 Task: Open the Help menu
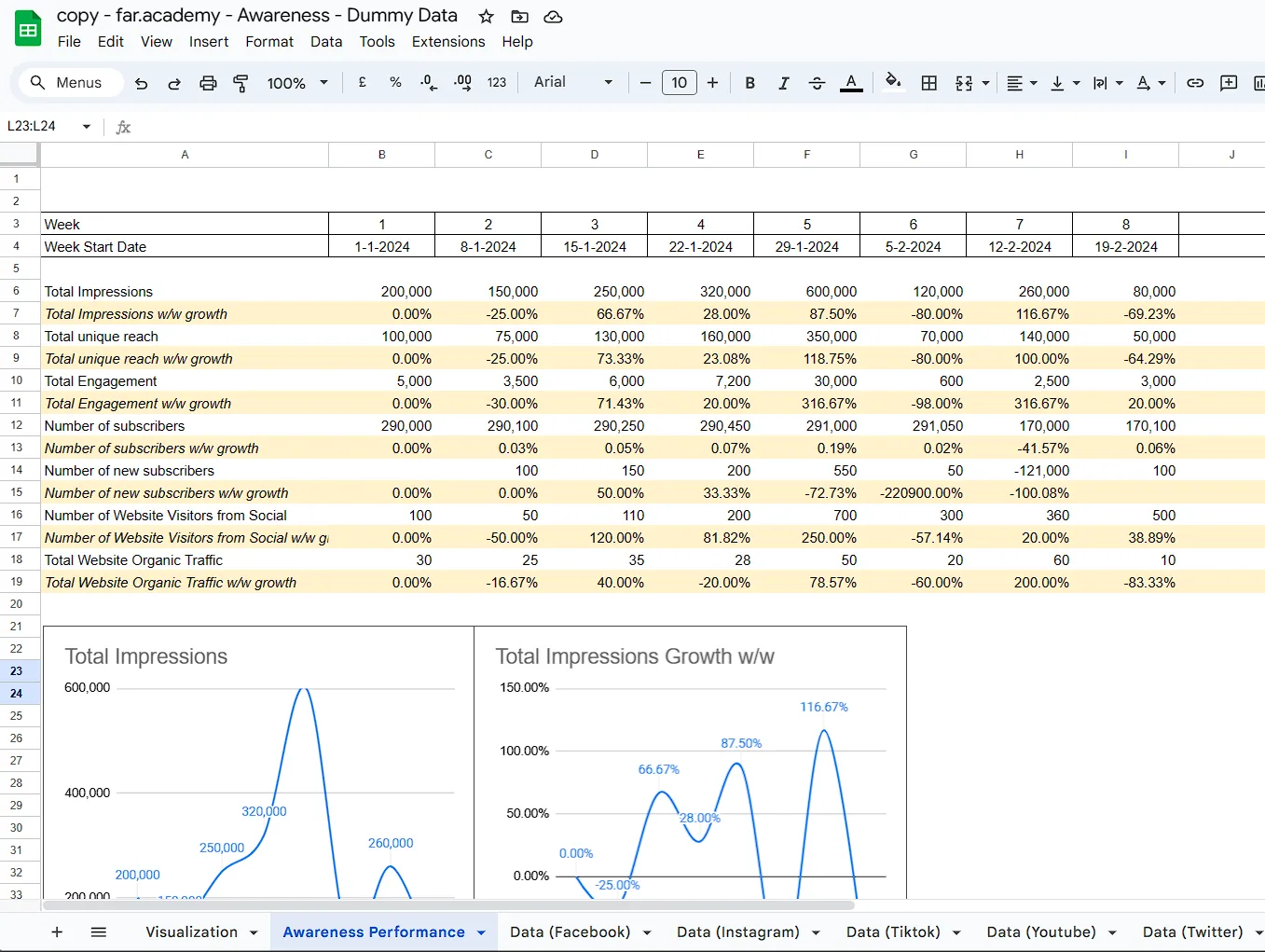click(x=517, y=42)
